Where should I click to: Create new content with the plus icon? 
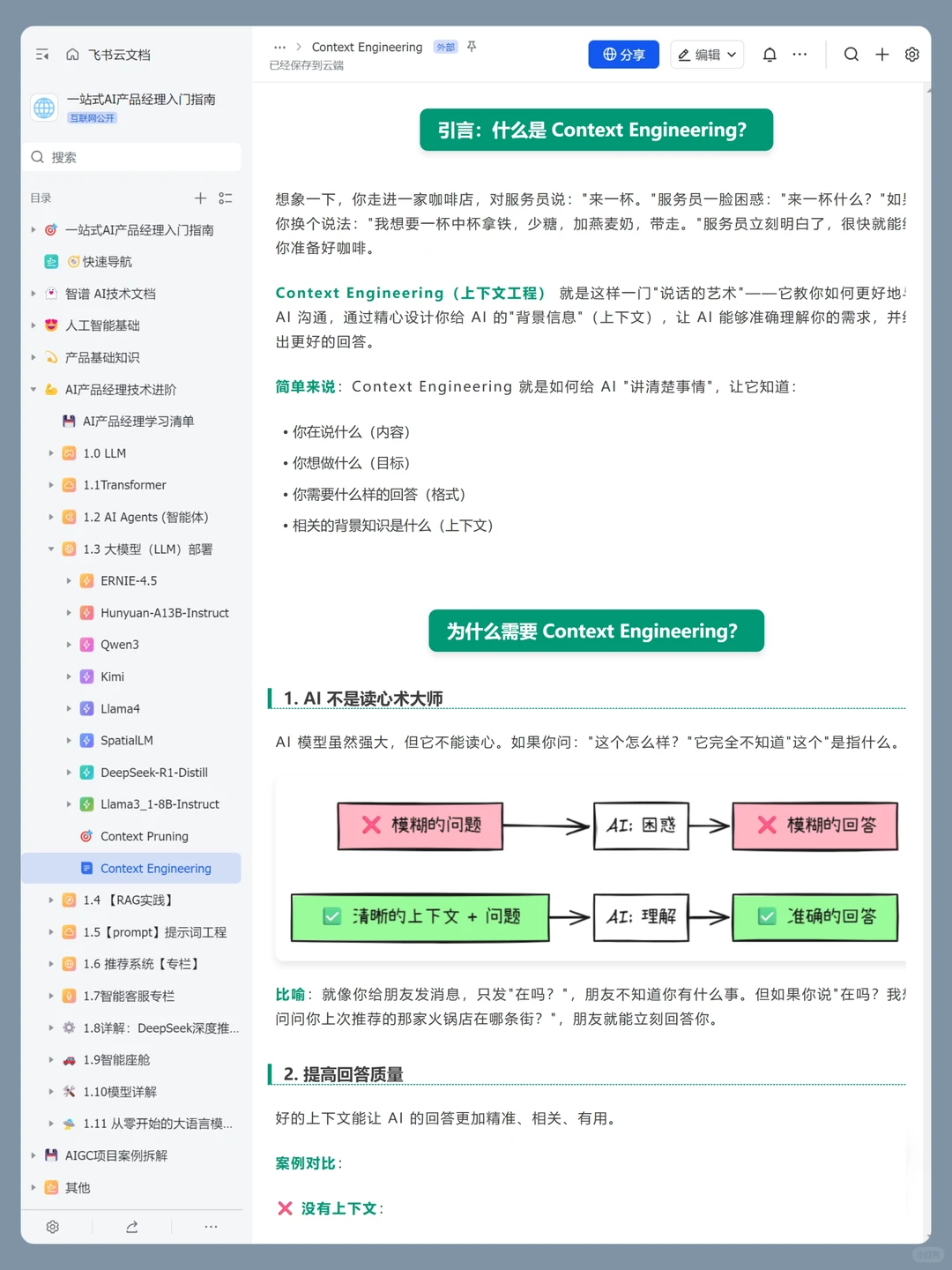pos(881,54)
